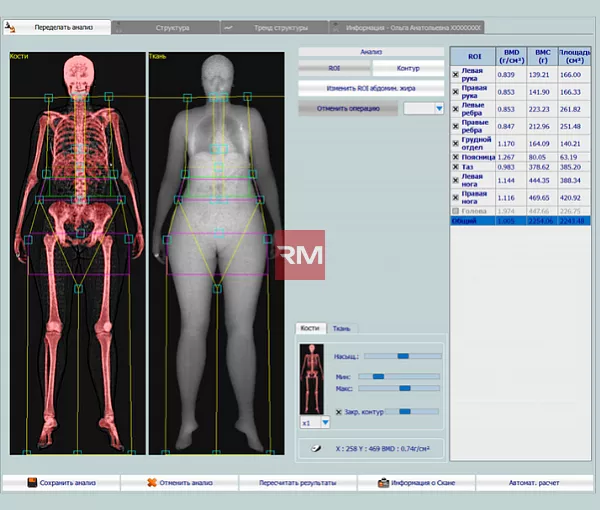Click the Анализ panel header

click(x=371, y=52)
